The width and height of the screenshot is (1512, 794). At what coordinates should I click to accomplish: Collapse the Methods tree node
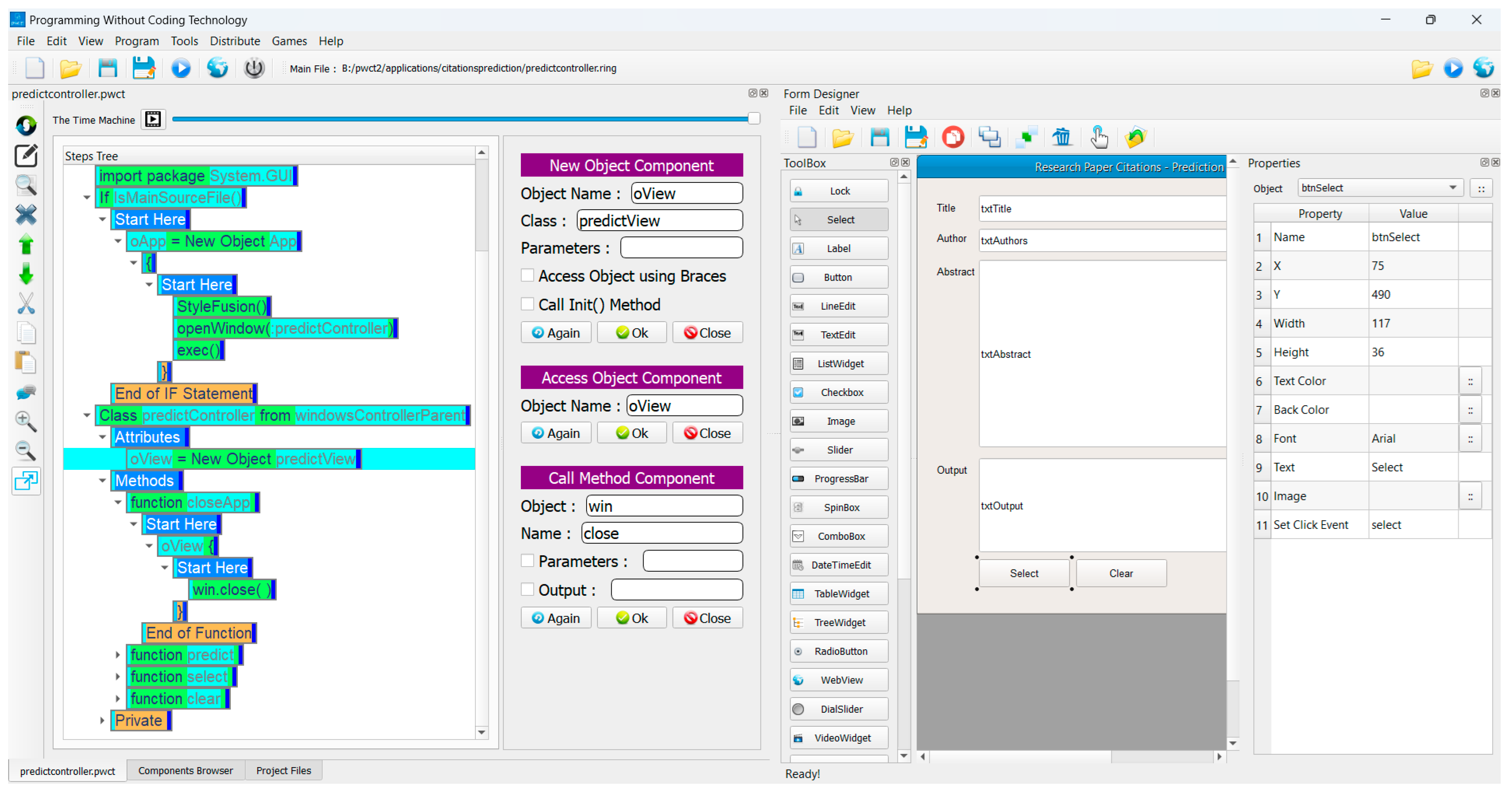click(x=103, y=481)
